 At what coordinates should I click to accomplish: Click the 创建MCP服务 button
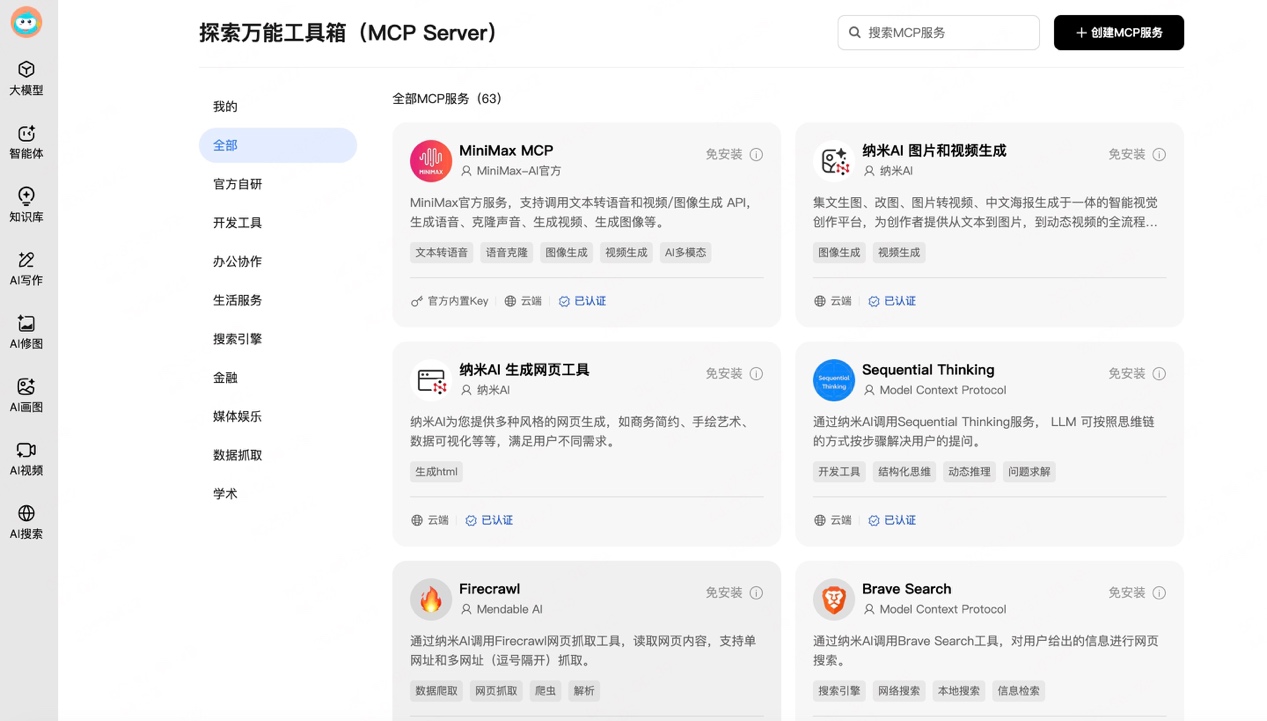pos(1118,33)
